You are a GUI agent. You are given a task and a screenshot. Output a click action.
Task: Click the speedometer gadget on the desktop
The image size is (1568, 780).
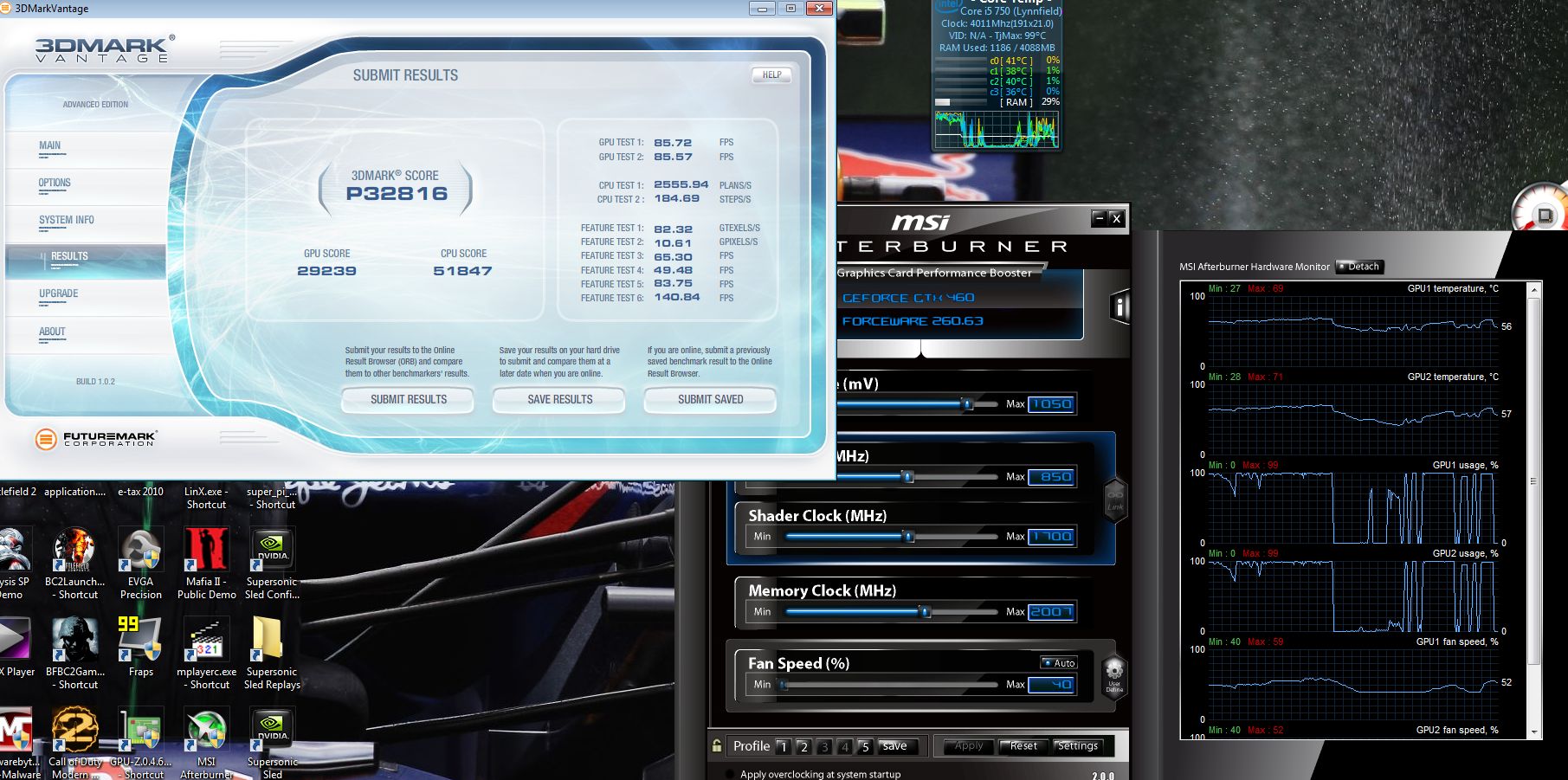pos(1541,209)
